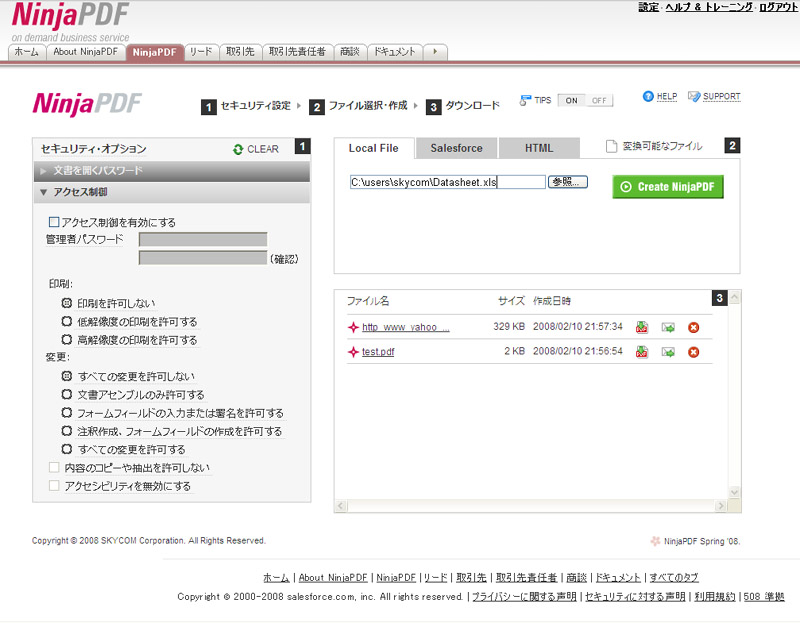Select すべての変更を許可しない option
Screen dimensions: 800x623
click(x=66, y=376)
